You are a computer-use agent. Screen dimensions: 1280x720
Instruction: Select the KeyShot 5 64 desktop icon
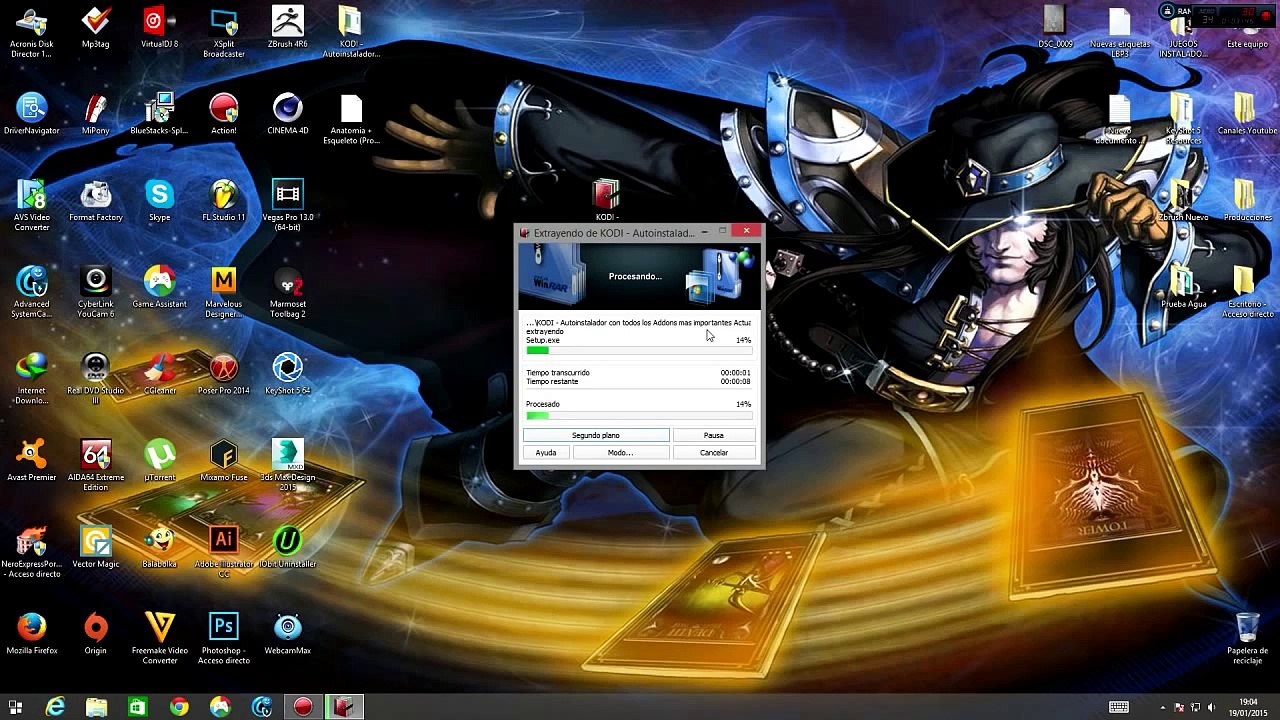(288, 375)
